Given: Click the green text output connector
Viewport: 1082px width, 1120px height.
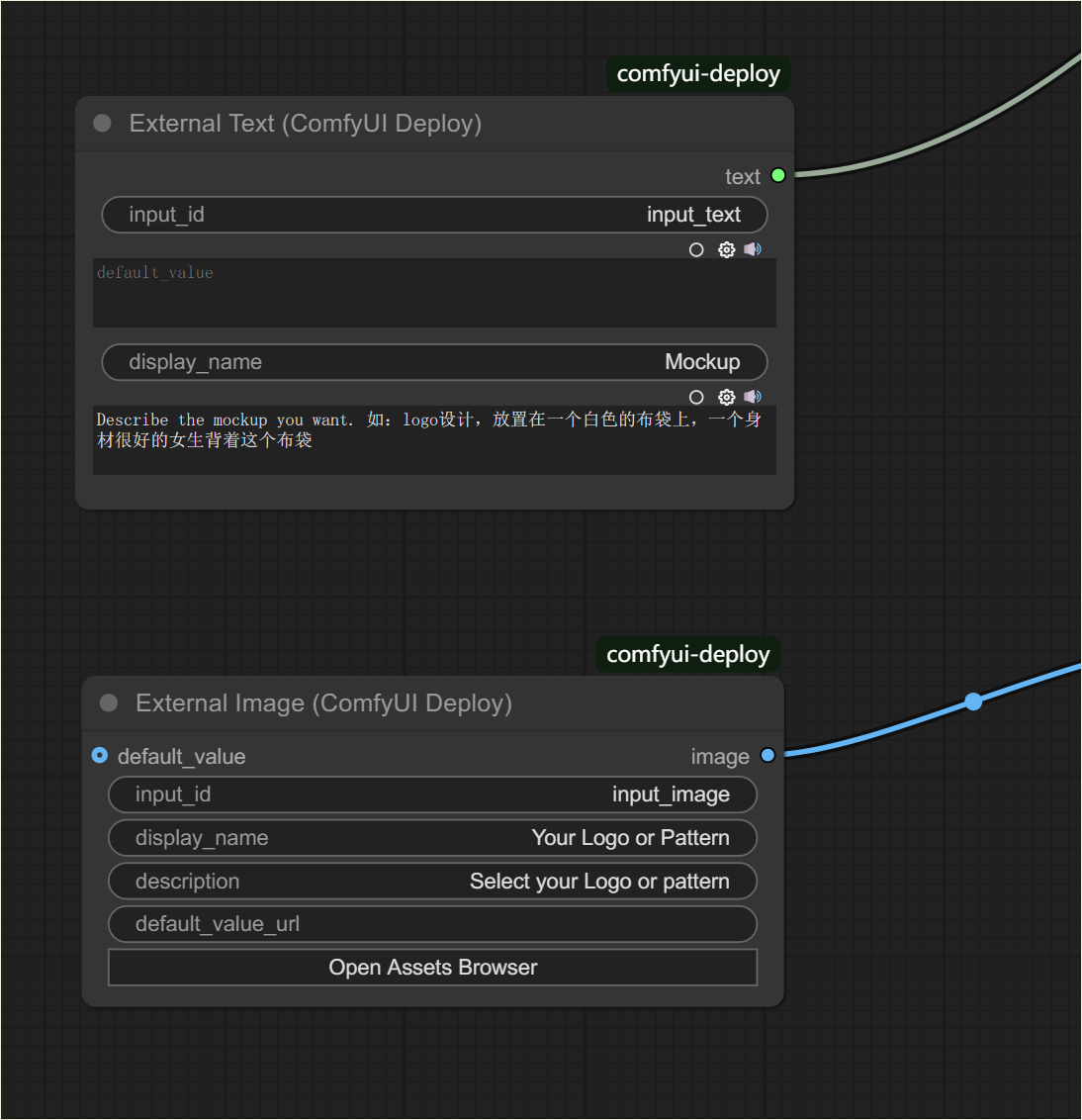Looking at the screenshot, I should [778, 175].
